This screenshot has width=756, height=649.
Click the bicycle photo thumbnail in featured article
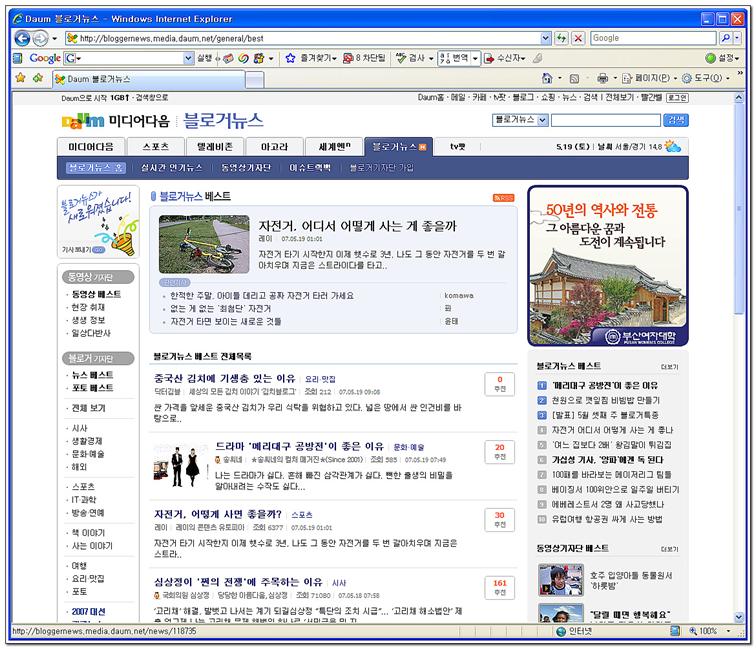[204, 244]
